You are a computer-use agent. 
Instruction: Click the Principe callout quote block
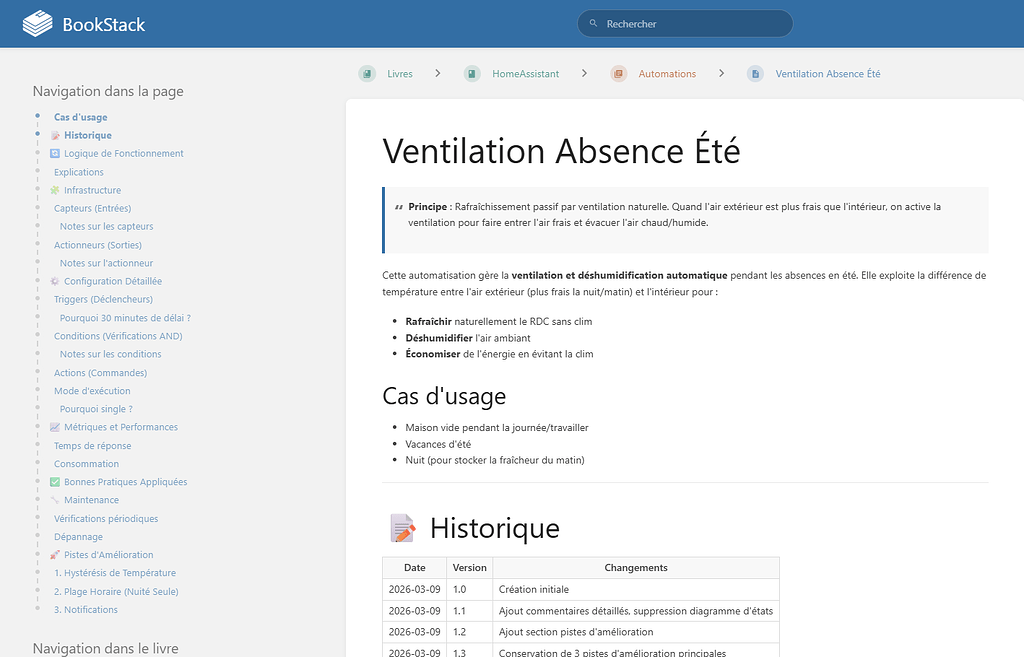685,220
